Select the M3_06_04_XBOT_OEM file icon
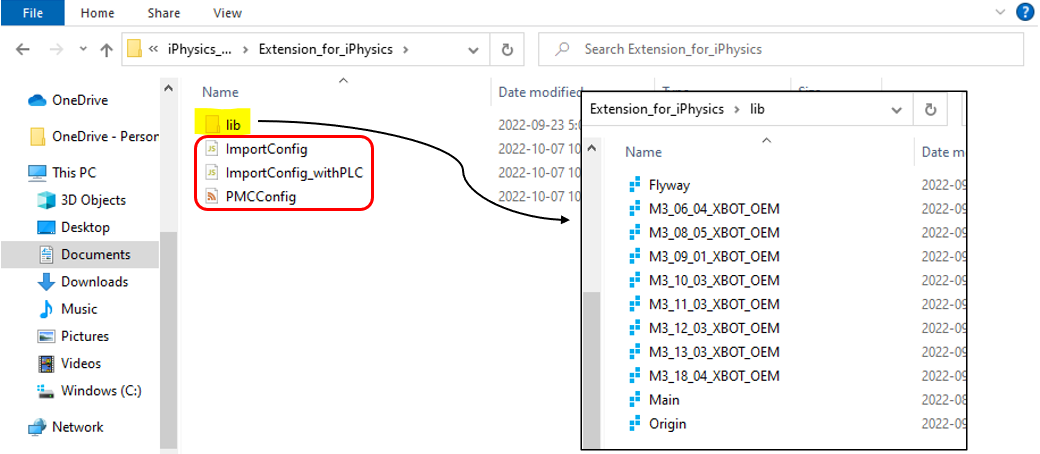 click(x=634, y=209)
